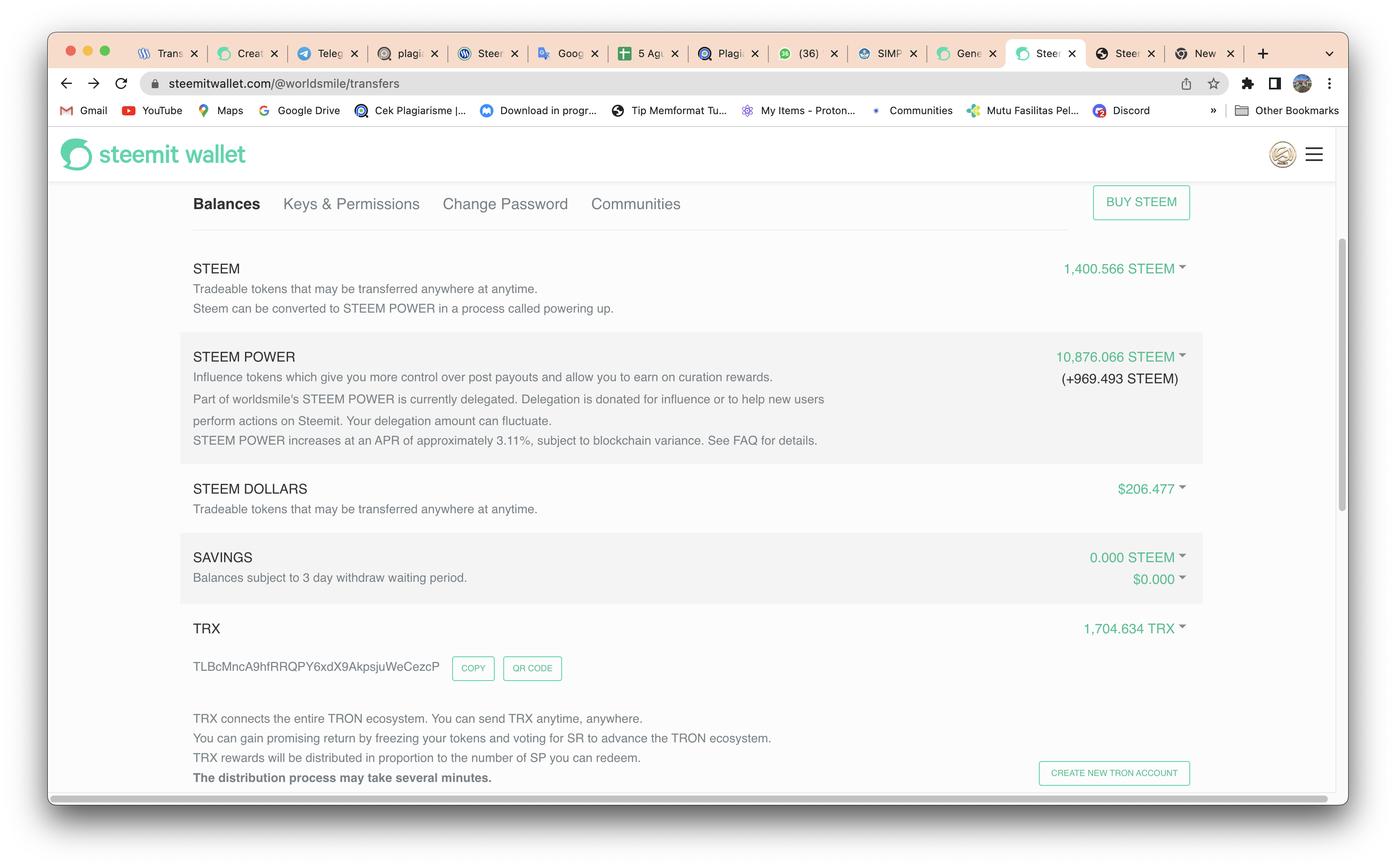This screenshot has height=868, width=1396.
Task: Select the TRX address TLBcMncA9hfRRQPY6xdX9AkpsjuWeCezcP
Action: pos(316,667)
